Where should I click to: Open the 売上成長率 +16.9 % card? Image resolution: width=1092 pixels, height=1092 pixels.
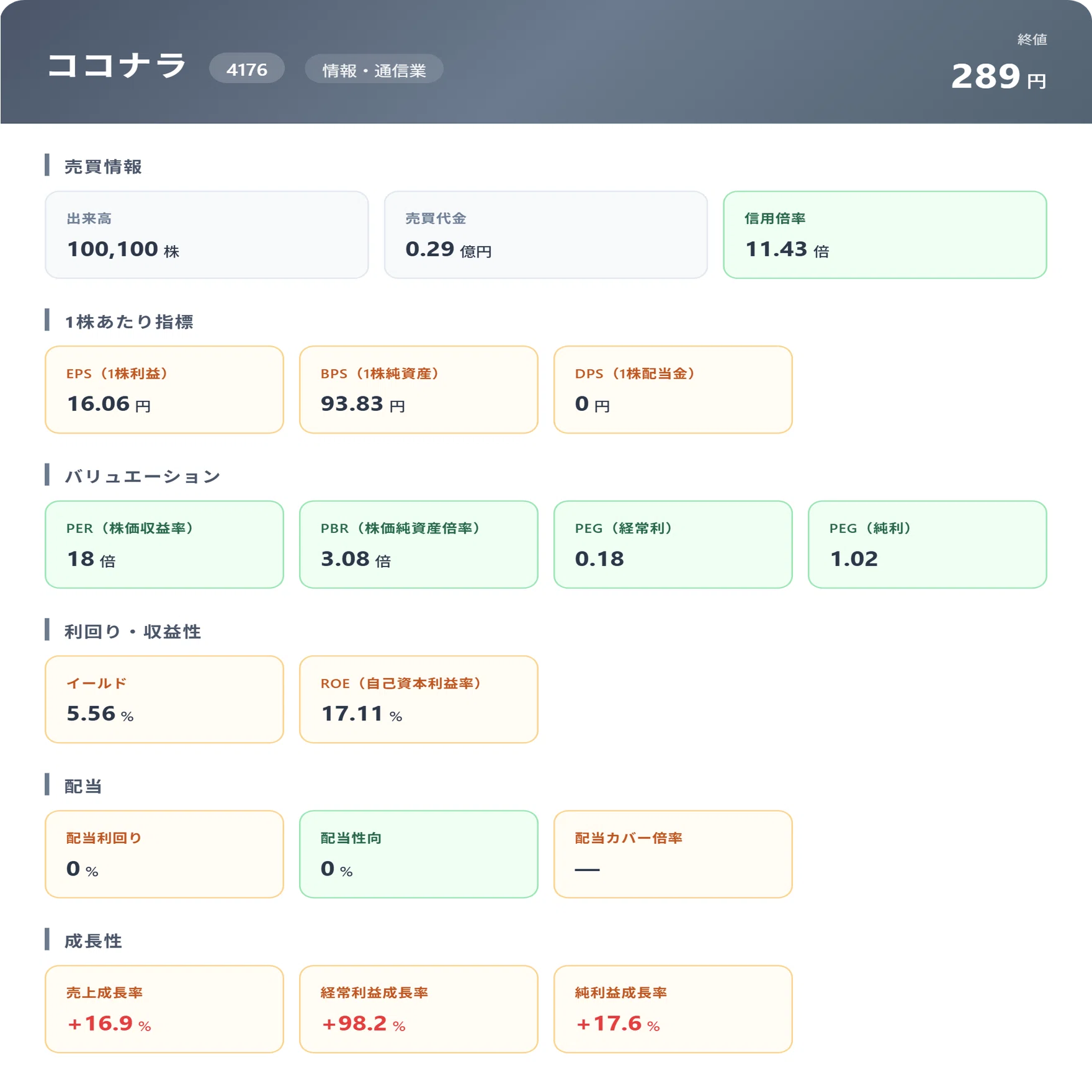pyautogui.click(x=164, y=1009)
